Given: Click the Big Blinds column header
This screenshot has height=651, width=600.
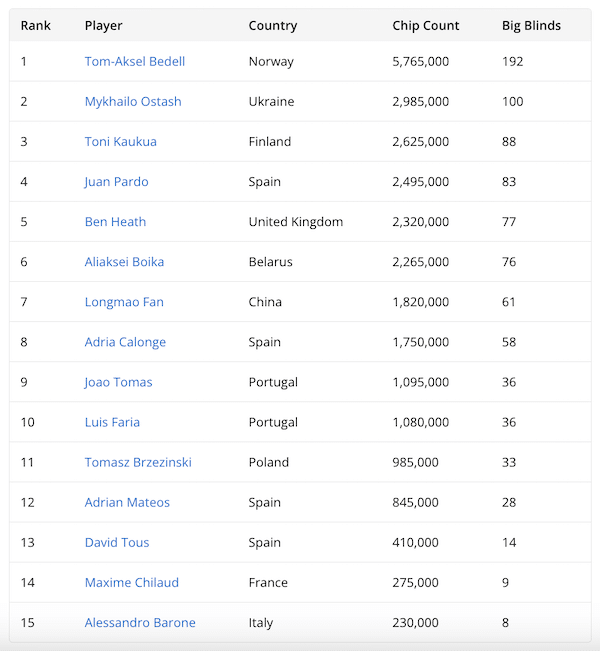Looking at the screenshot, I should pos(531,25).
